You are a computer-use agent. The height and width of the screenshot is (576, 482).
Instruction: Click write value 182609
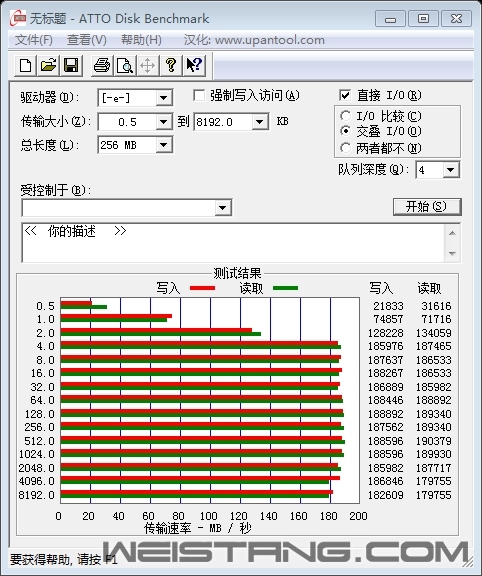(x=386, y=495)
